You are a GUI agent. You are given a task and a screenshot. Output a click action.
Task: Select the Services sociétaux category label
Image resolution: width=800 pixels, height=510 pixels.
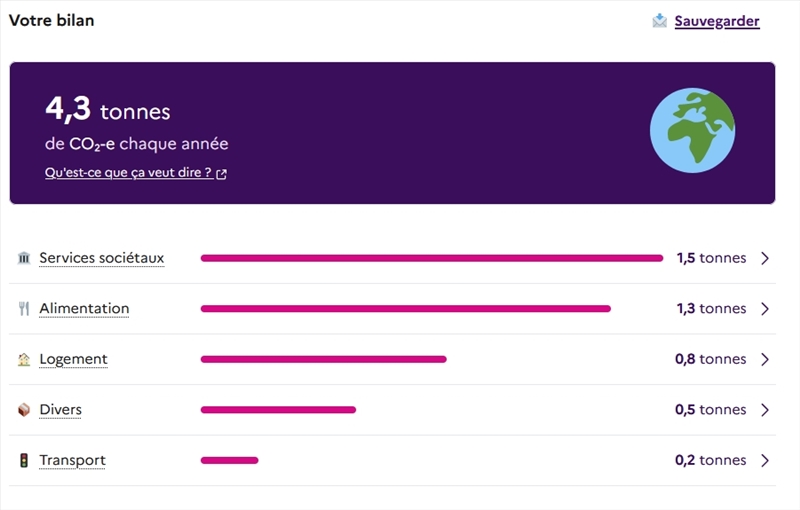(x=102, y=258)
